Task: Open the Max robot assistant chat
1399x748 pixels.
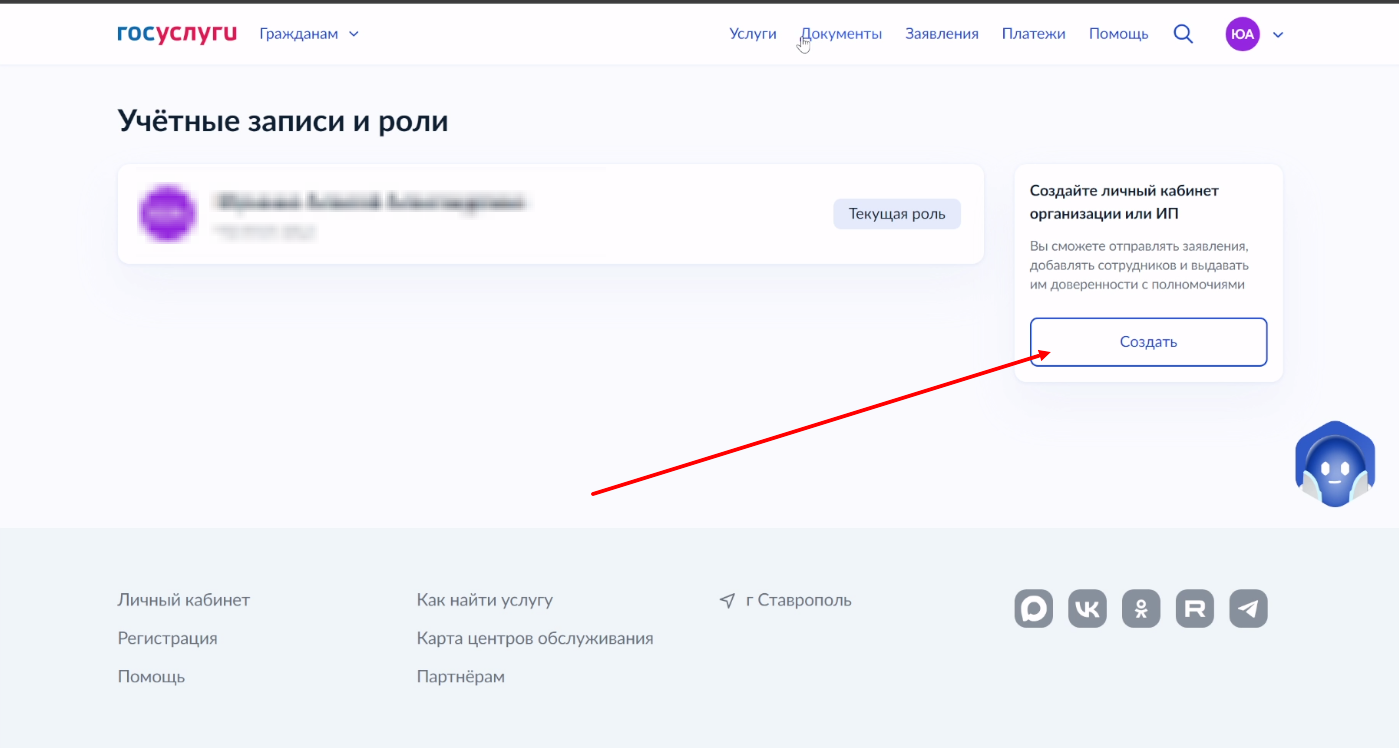Action: [x=1335, y=465]
